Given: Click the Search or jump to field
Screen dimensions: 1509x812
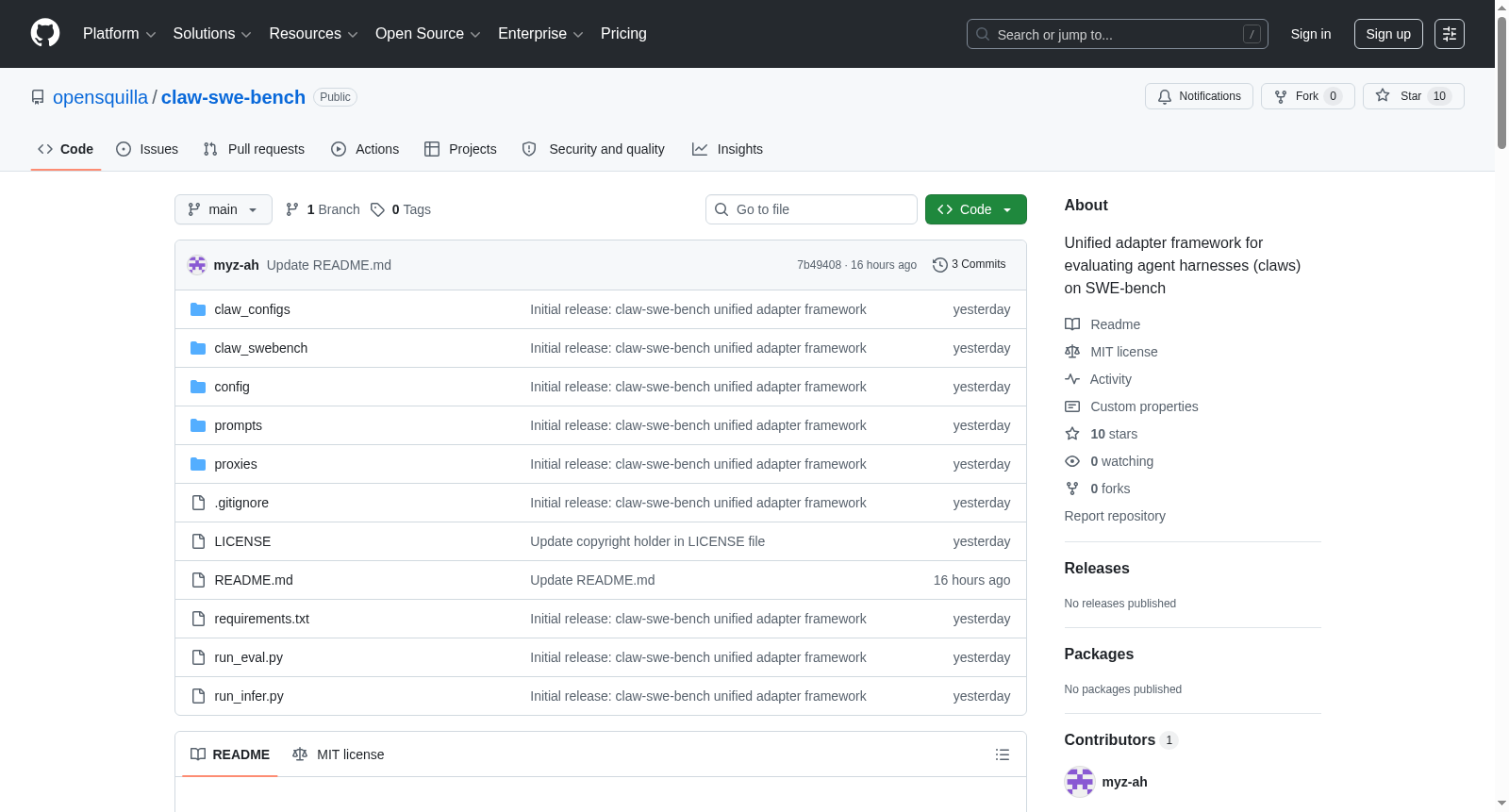Looking at the screenshot, I should coord(1118,34).
